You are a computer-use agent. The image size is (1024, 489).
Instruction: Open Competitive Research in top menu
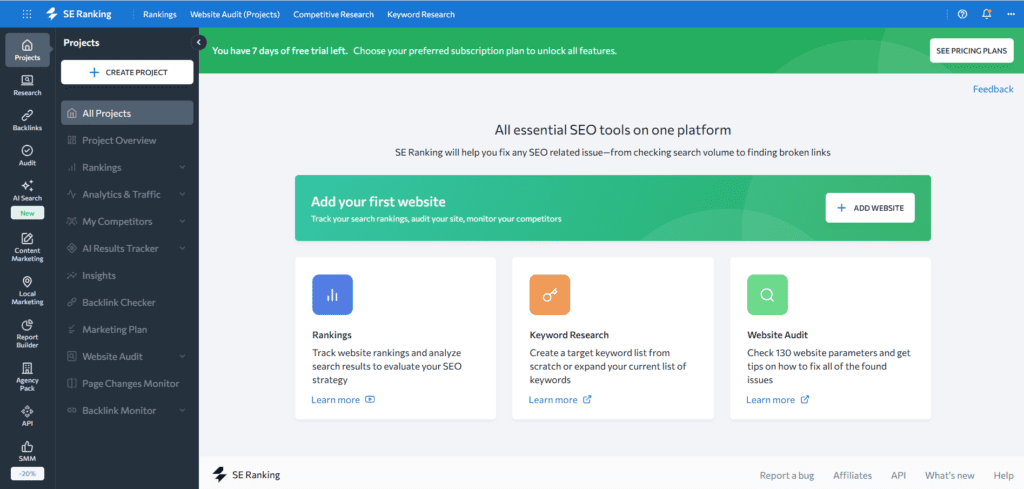click(333, 15)
